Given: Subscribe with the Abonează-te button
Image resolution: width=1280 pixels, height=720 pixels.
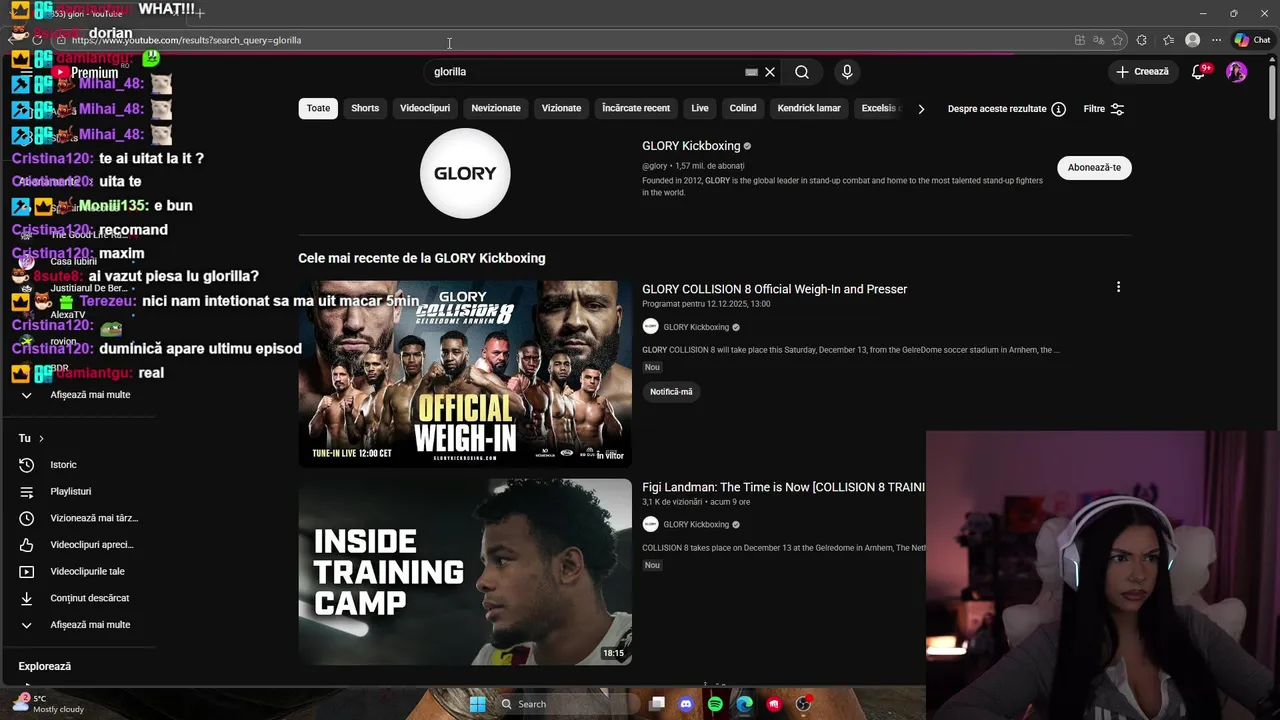Looking at the screenshot, I should [x=1094, y=168].
